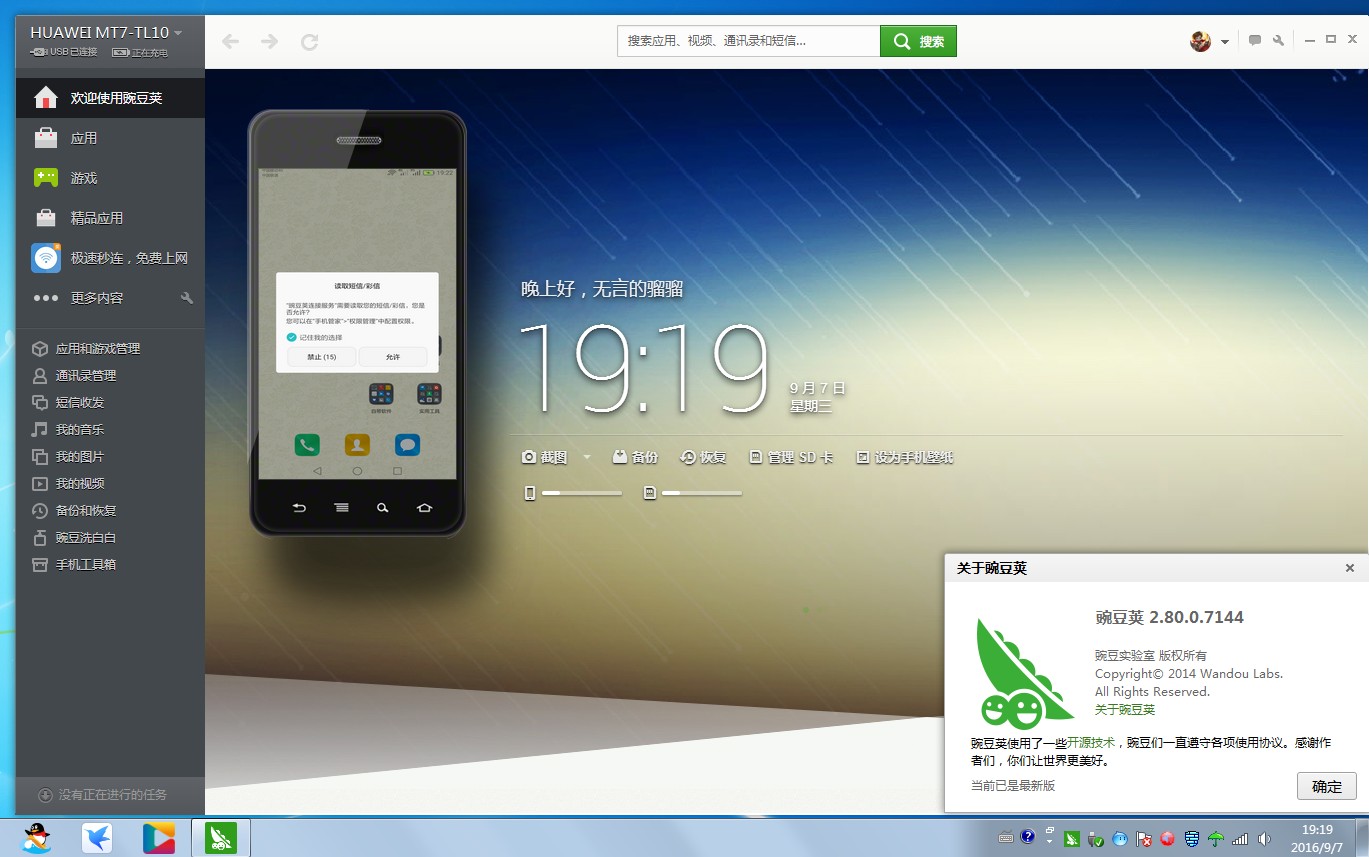Refresh the current page
The image size is (1369, 857).
click(x=310, y=41)
